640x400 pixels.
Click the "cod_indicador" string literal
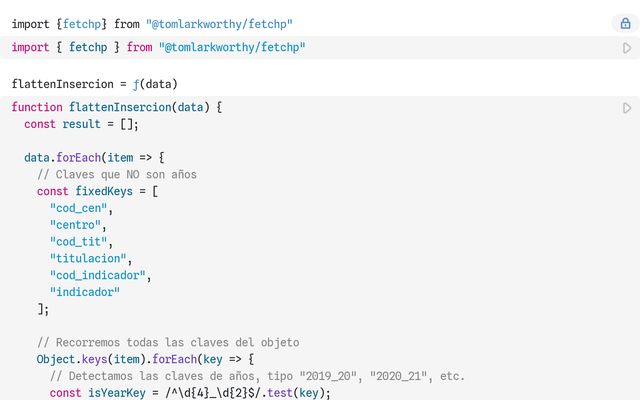99,275
